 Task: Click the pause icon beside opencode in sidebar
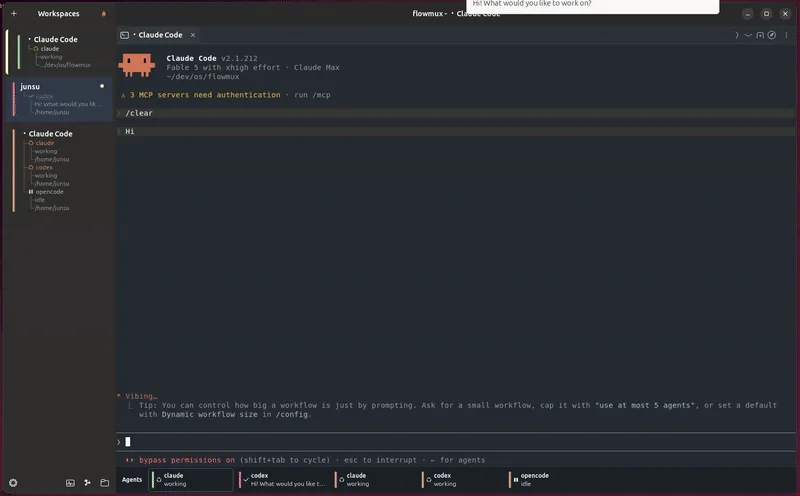click(x=31, y=192)
